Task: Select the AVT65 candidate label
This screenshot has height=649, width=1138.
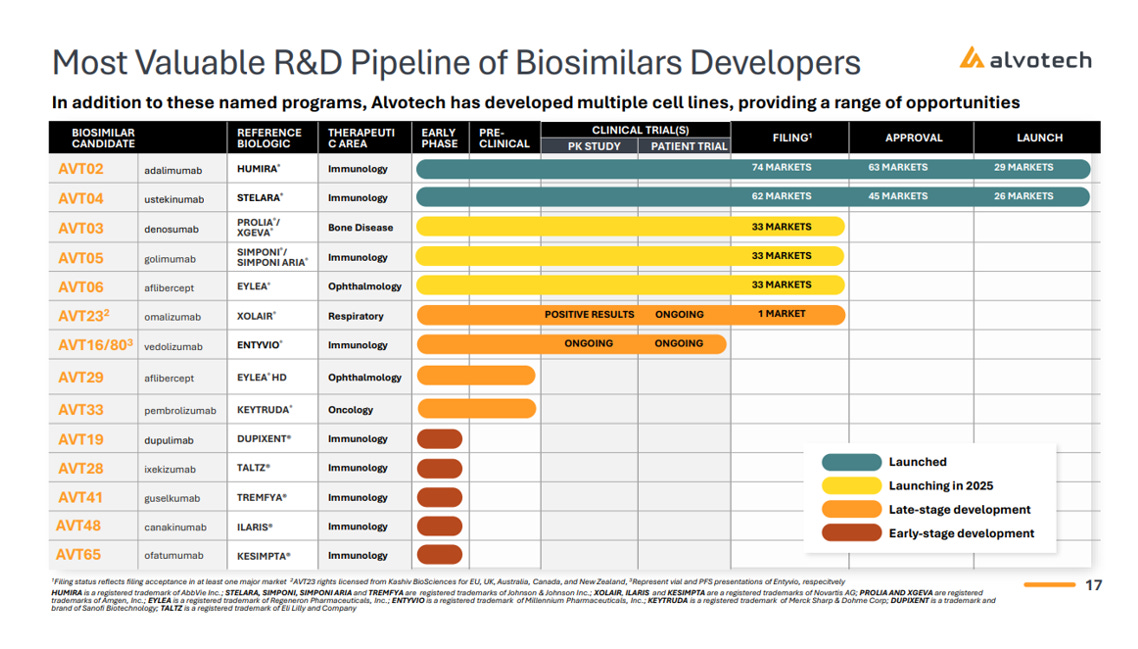Action: [78, 555]
